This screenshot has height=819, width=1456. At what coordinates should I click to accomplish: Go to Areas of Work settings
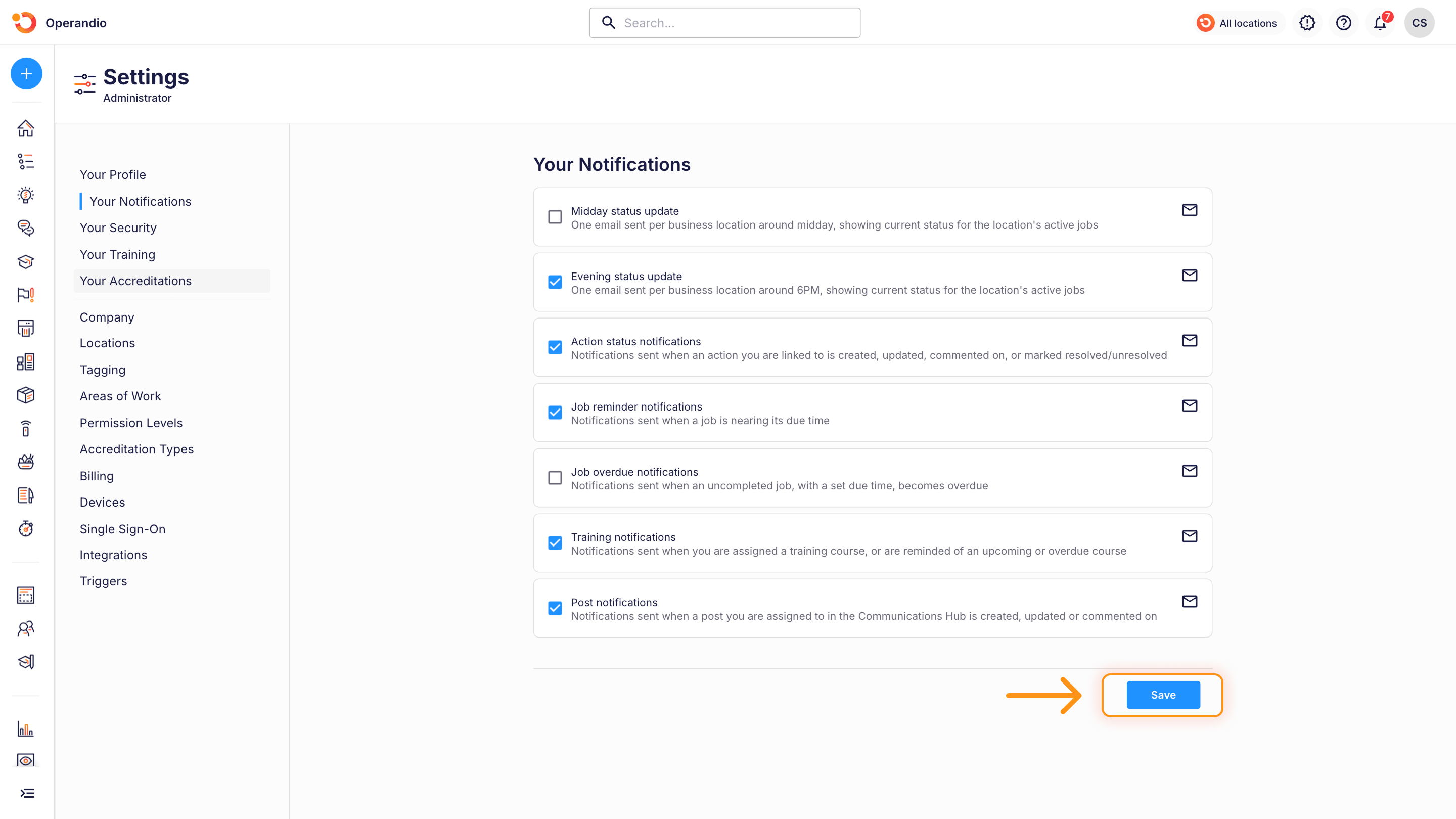(x=120, y=396)
